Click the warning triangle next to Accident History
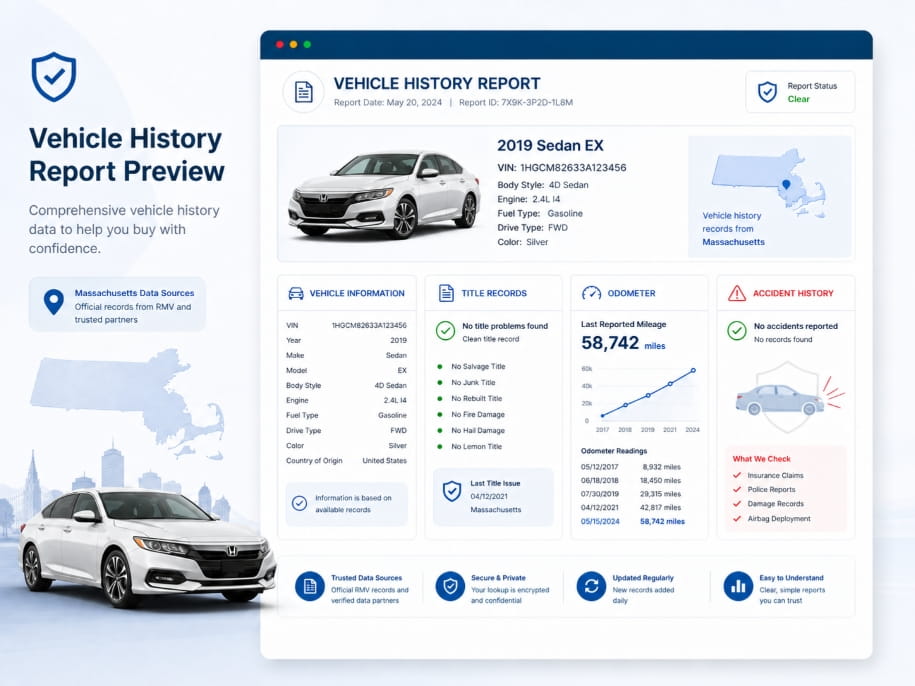The image size is (915, 686). 736,293
